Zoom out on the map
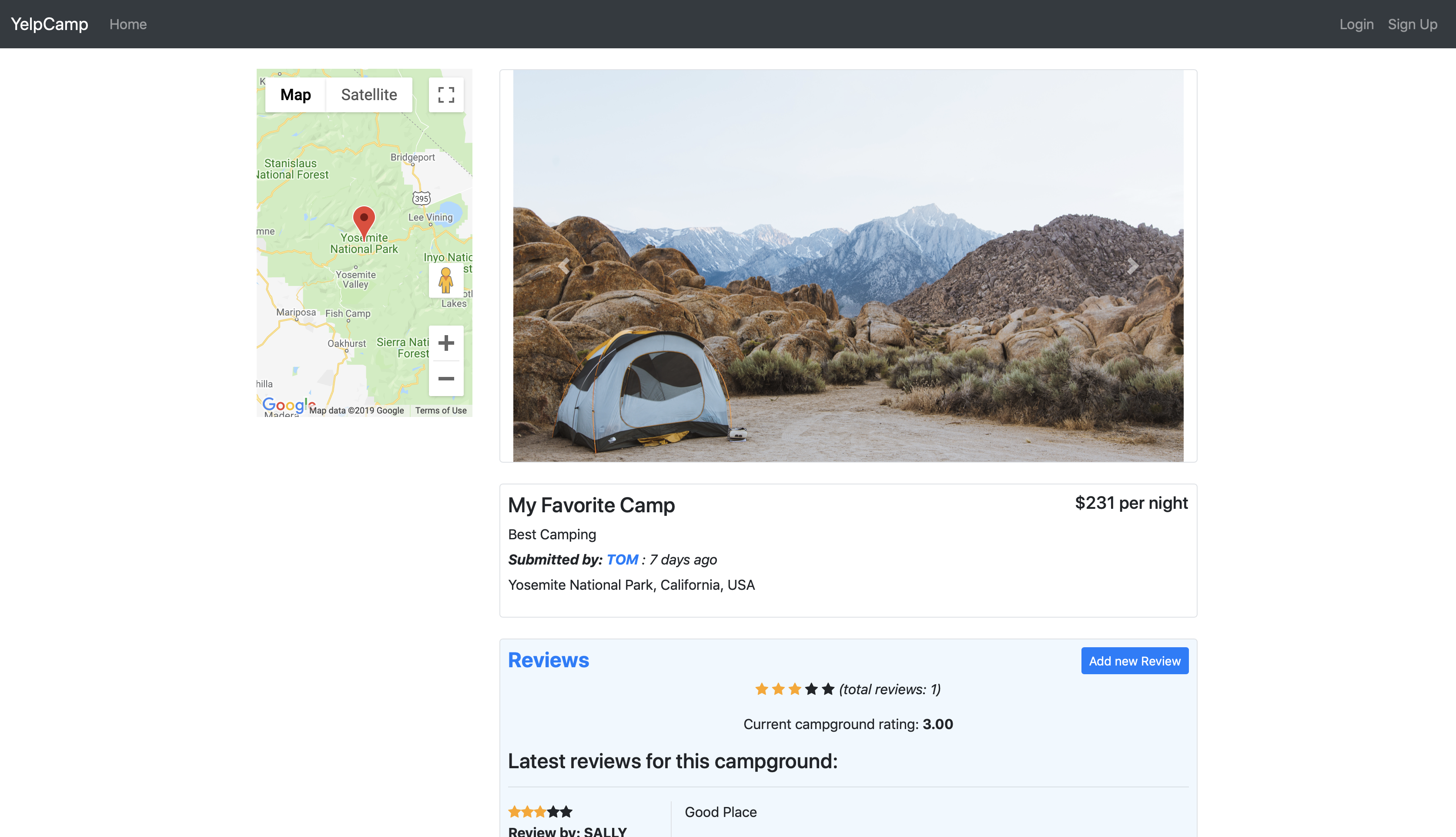The height and width of the screenshot is (837, 1456). click(x=446, y=378)
